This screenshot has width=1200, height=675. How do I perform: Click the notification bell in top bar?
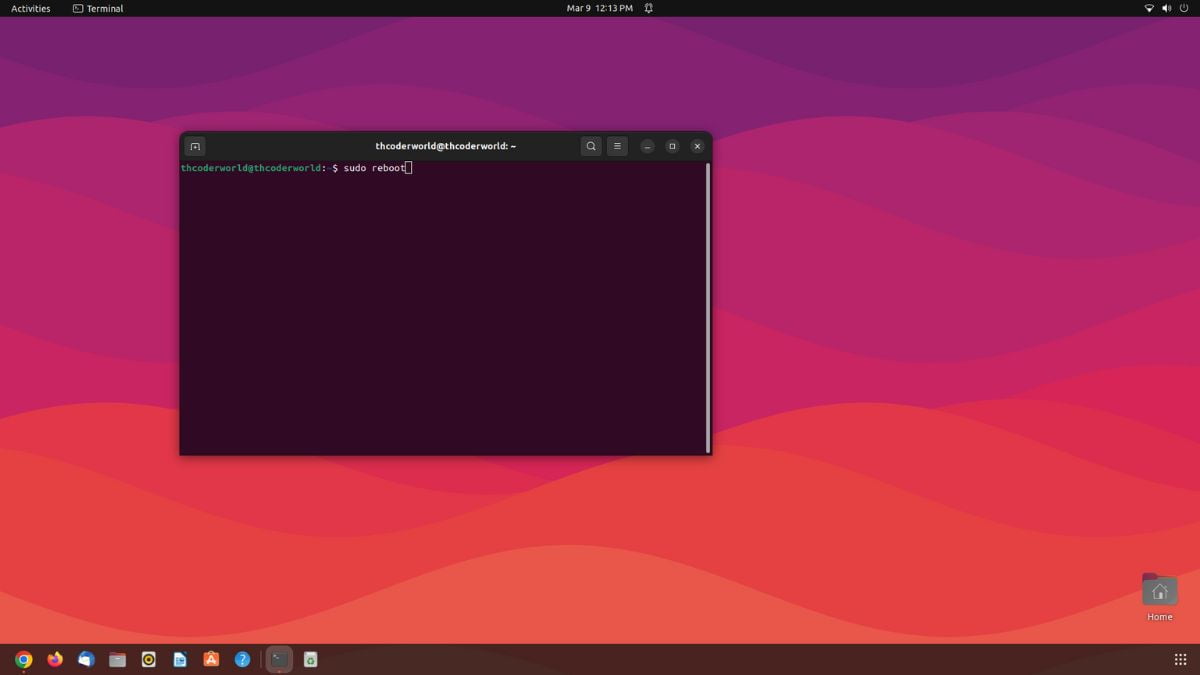pos(648,8)
